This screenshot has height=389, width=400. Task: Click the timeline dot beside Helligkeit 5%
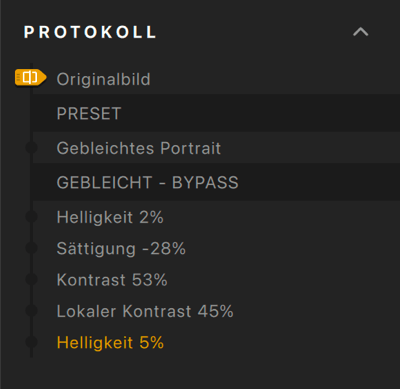click(x=32, y=342)
